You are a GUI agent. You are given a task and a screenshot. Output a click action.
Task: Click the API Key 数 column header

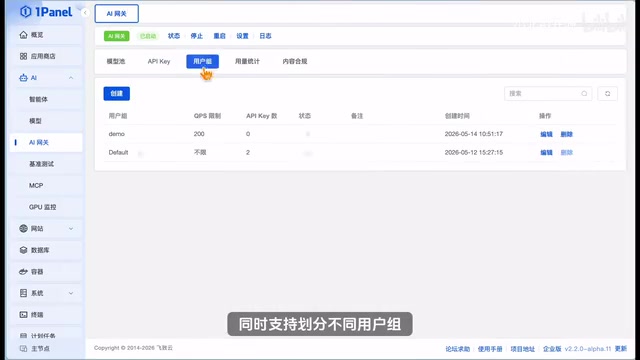tap(262, 116)
